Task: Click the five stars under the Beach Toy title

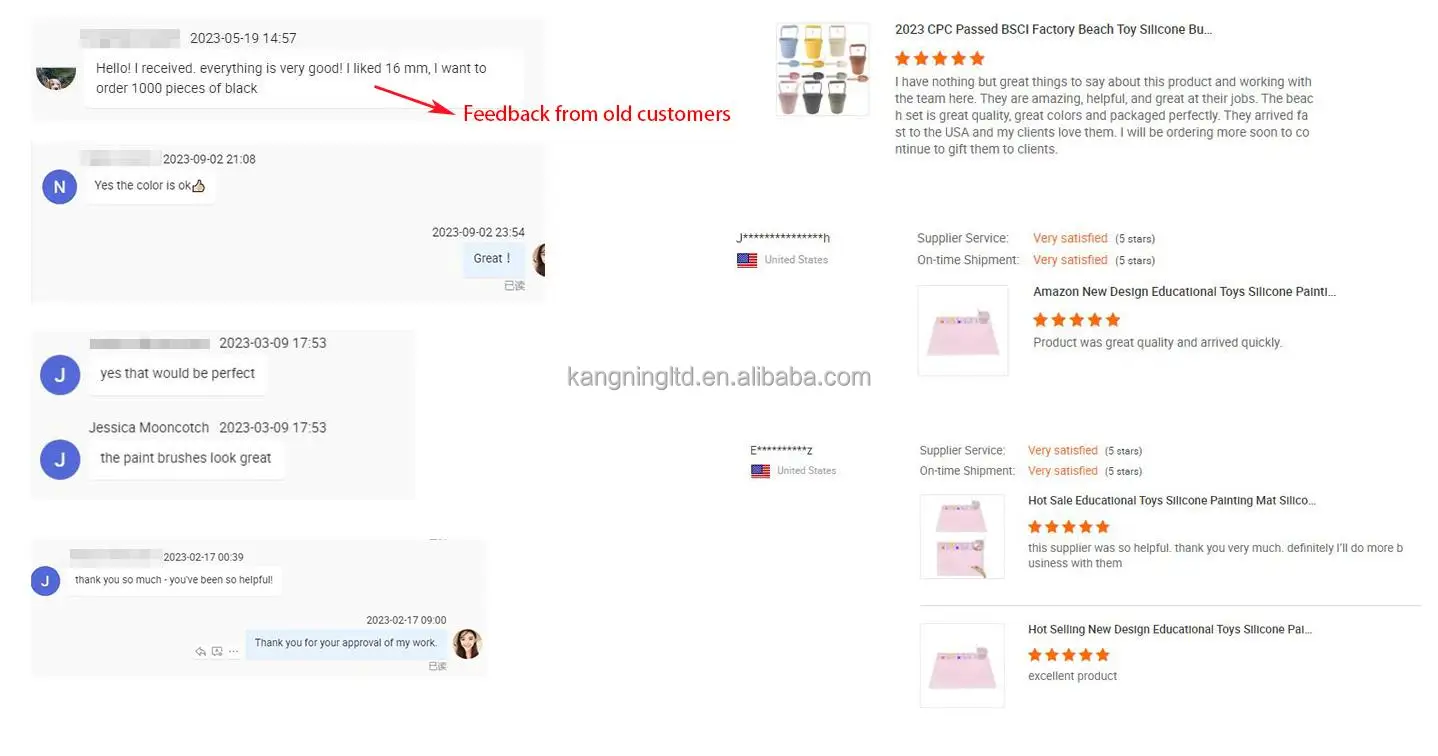Action: coord(940,58)
